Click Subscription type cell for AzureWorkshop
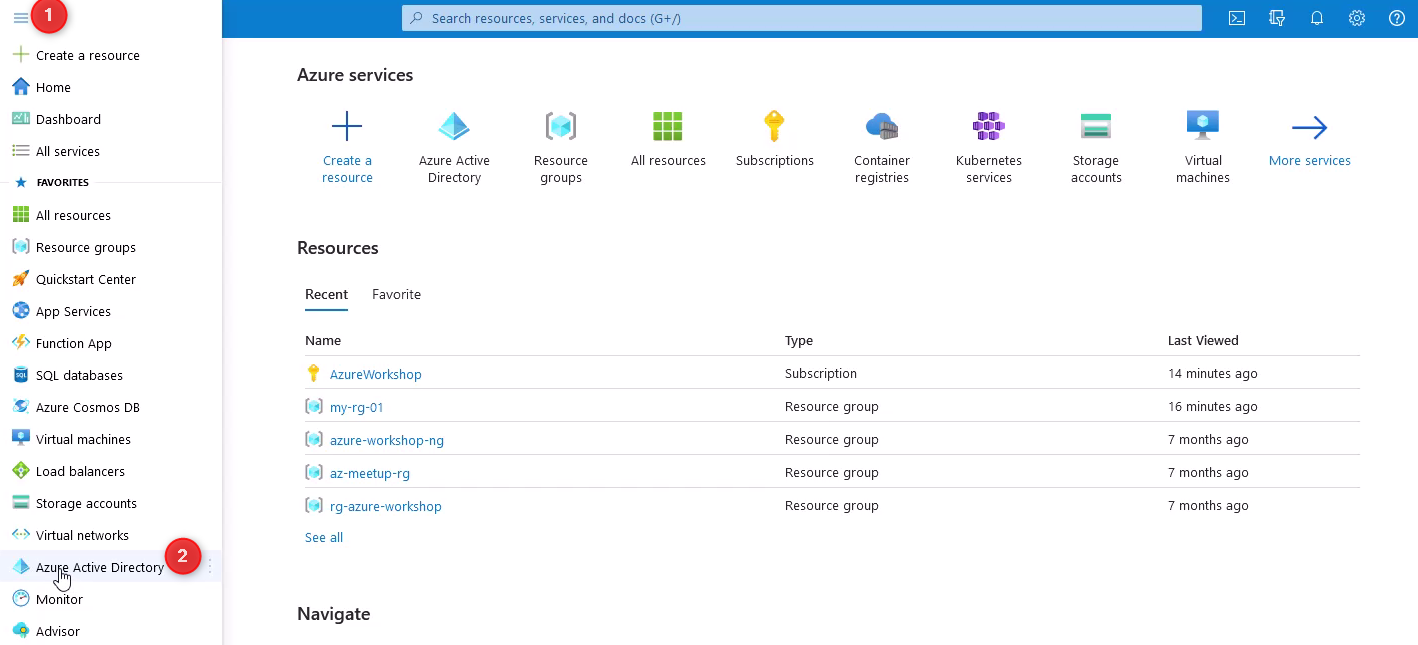The height and width of the screenshot is (645, 1418). 821,373
